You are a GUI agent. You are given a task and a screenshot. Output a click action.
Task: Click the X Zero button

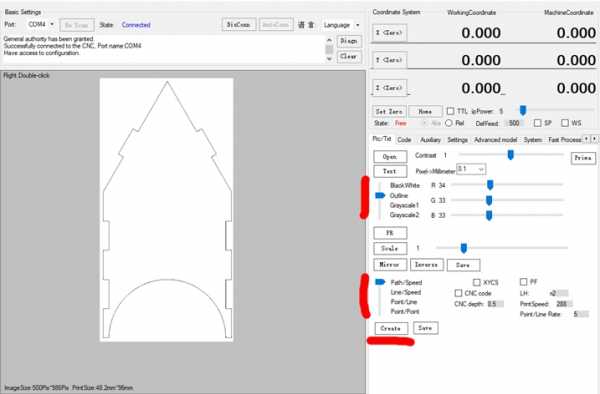(390, 33)
